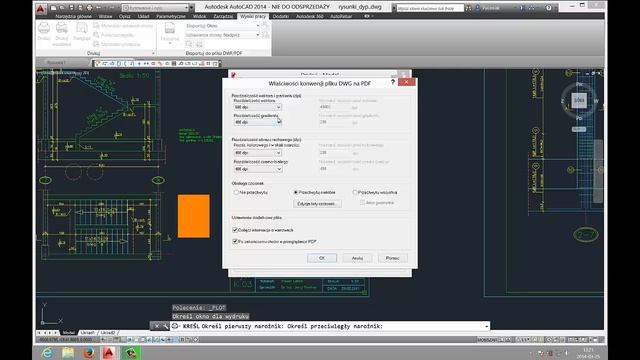Click the command line input field
Screen dimensions: 640x360
[x=327, y=326]
